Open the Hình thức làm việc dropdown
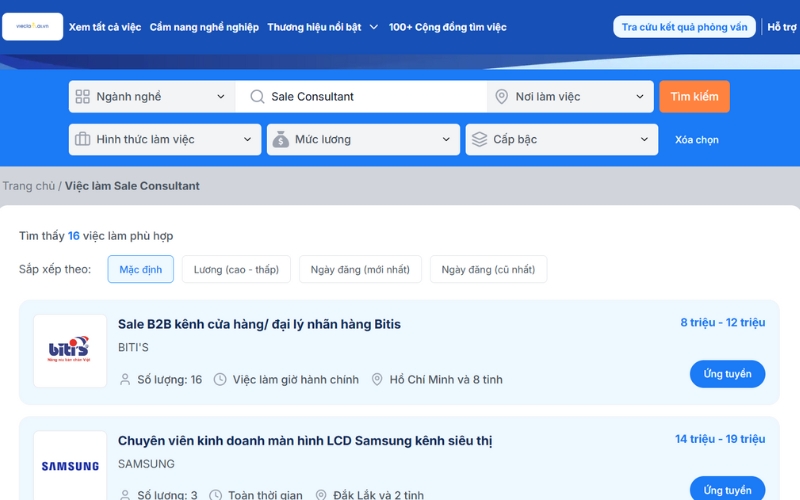The width and height of the screenshot is (800, 500). (165, 139)
